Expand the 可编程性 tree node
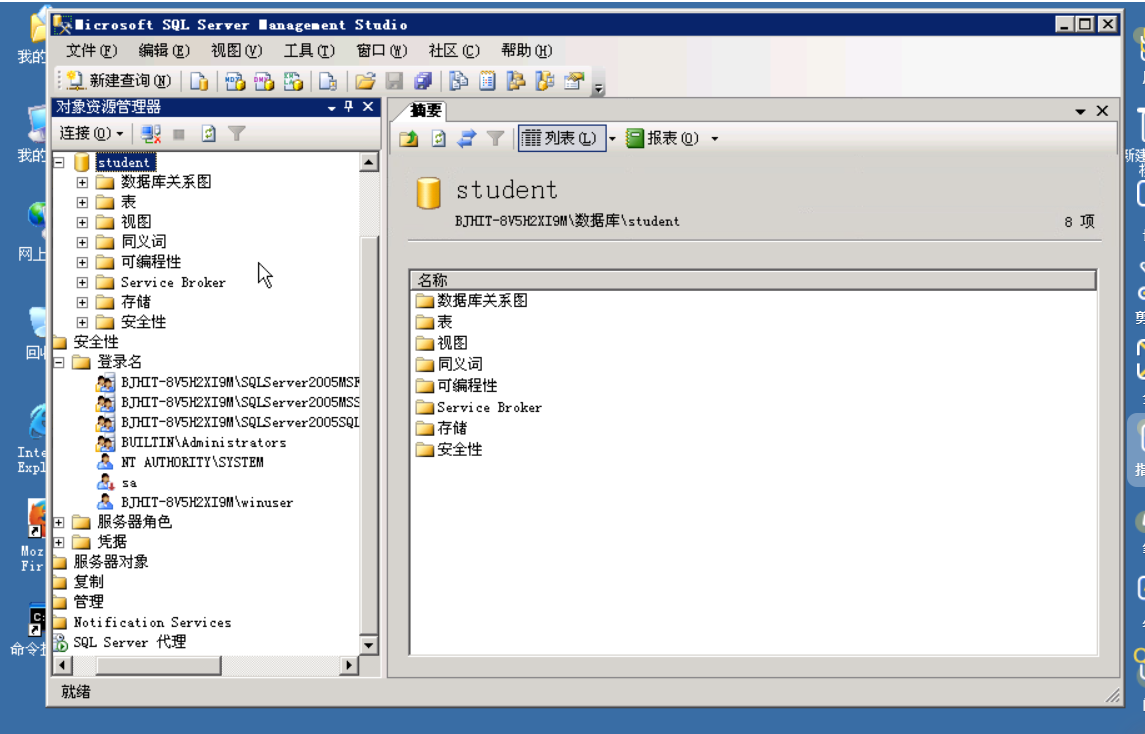Viewport: 1145px width, 734px height. (x=83, y=262)
